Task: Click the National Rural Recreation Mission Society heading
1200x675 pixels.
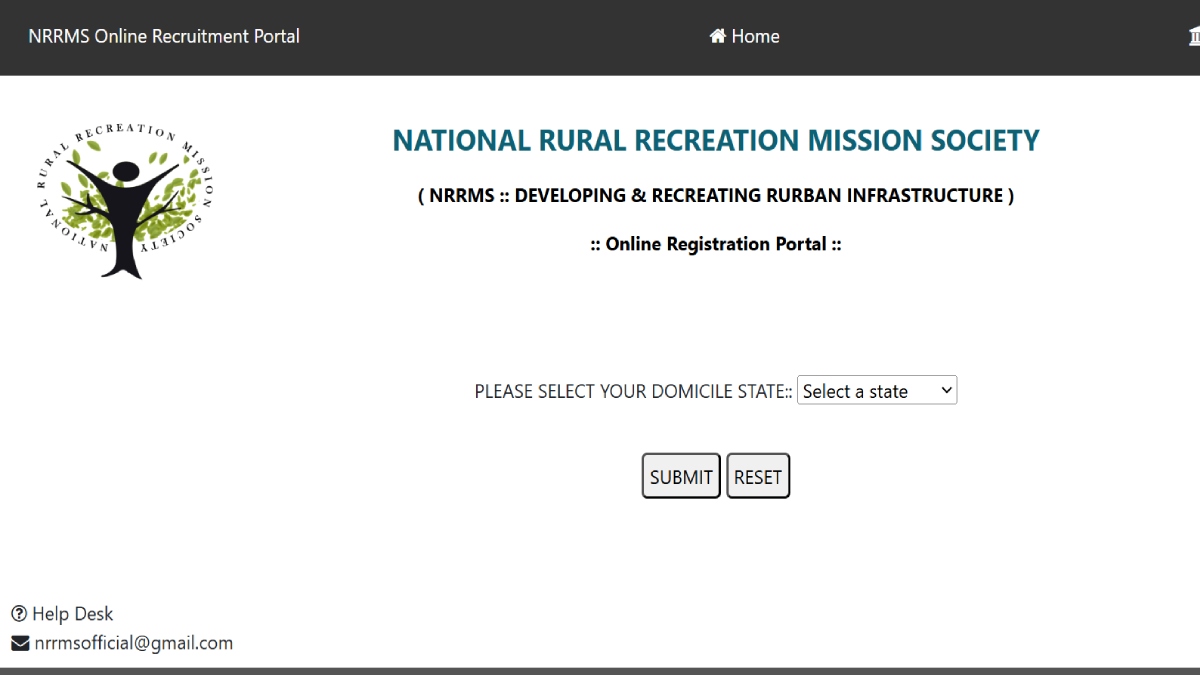Action: (716, 140)
